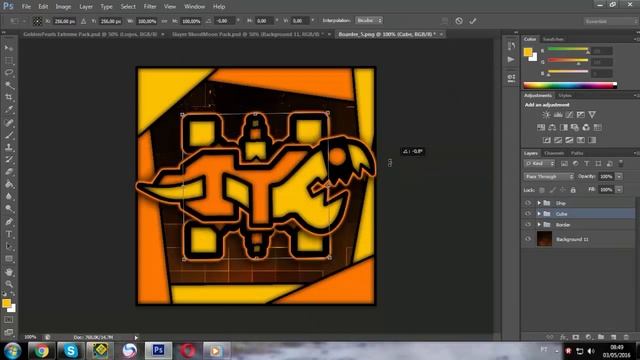Select the Horizontal Type tool
This screenshot has width=640, height=360.
[x=9, y=234]
